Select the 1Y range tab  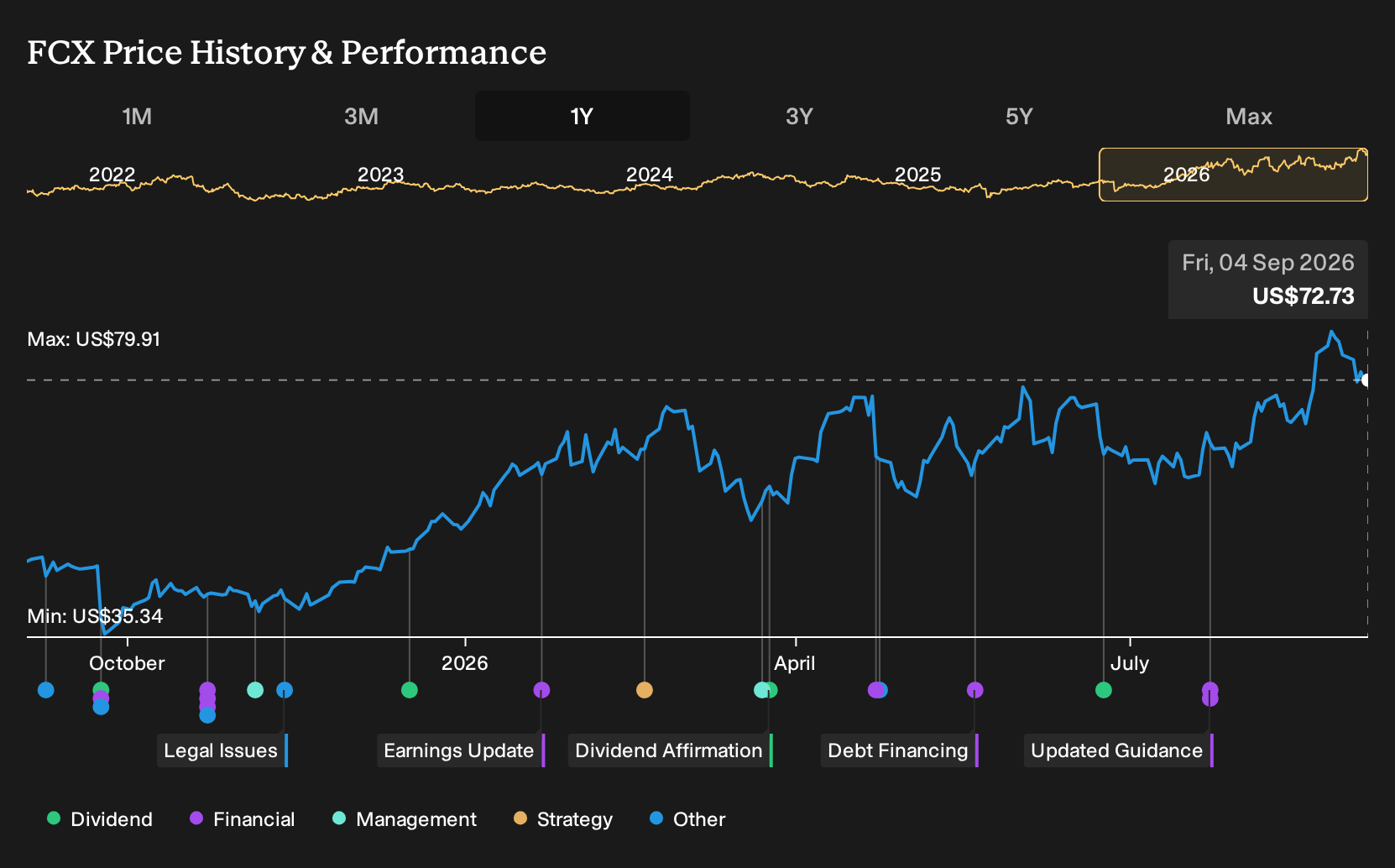[583, 116]
